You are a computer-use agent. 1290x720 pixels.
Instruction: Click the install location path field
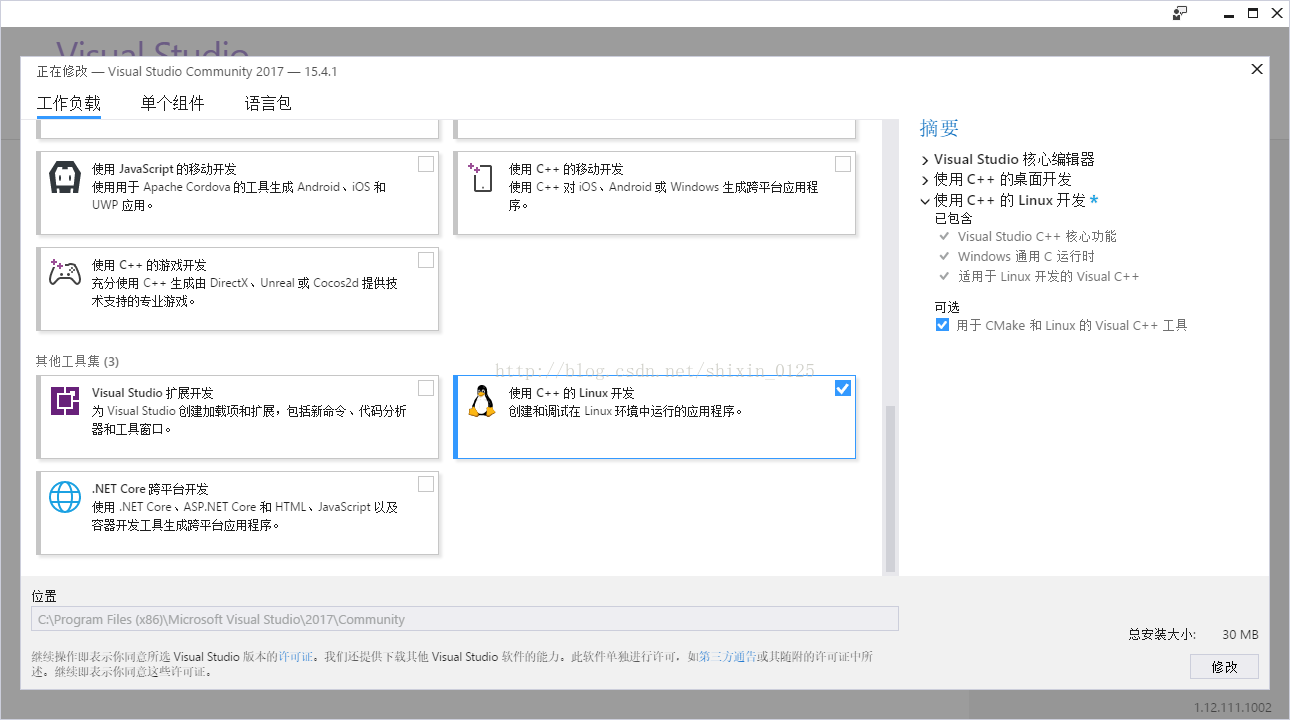point(465,619)
